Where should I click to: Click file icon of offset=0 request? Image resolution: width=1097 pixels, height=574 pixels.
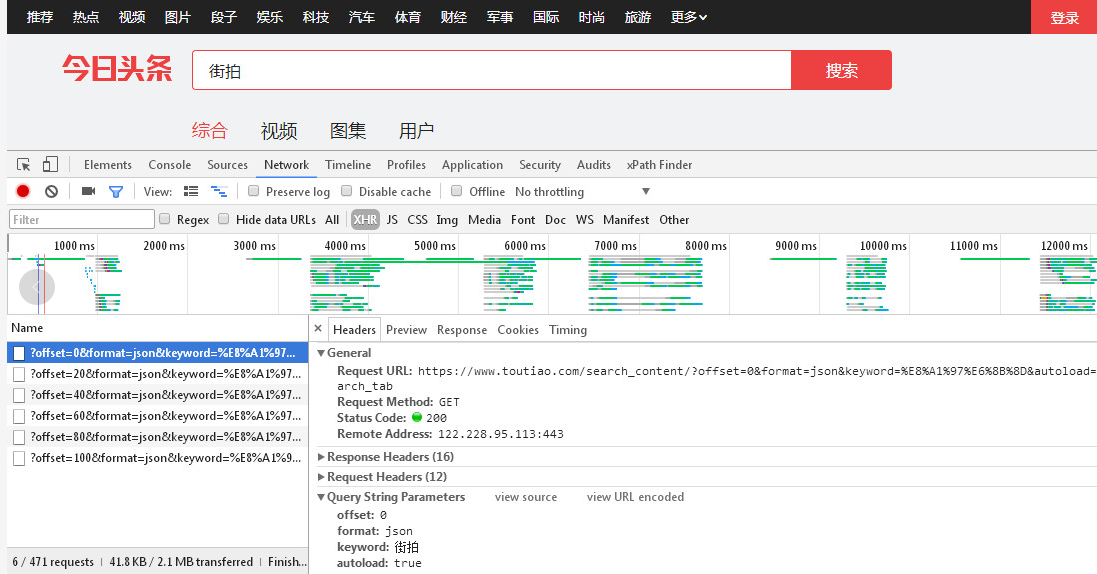pyautogui.click(x=19, y=354)
